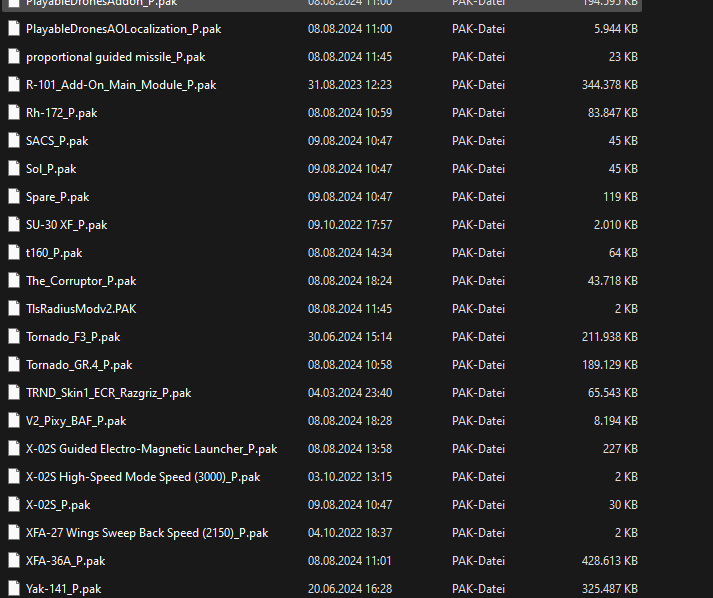Click file icon of X-02S High-Speed Mode Speed pak
This screenshot has width=713, height=598.
tap(14, 477)
